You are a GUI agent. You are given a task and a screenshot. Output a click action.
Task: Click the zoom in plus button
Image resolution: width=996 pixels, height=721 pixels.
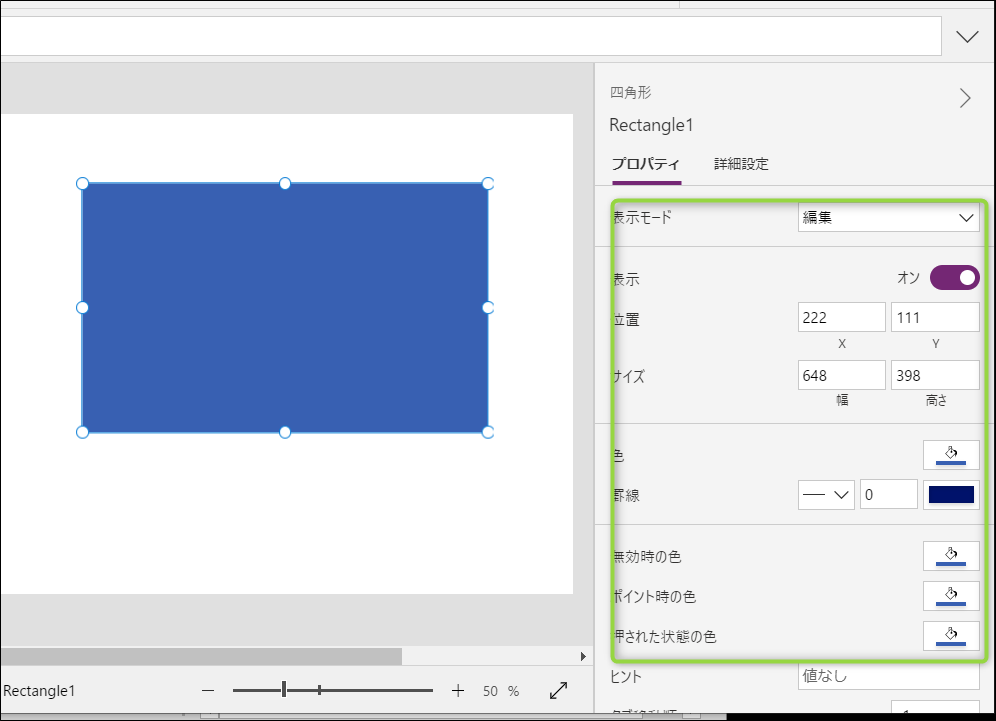pyautogui.click(x=458, y=691)
